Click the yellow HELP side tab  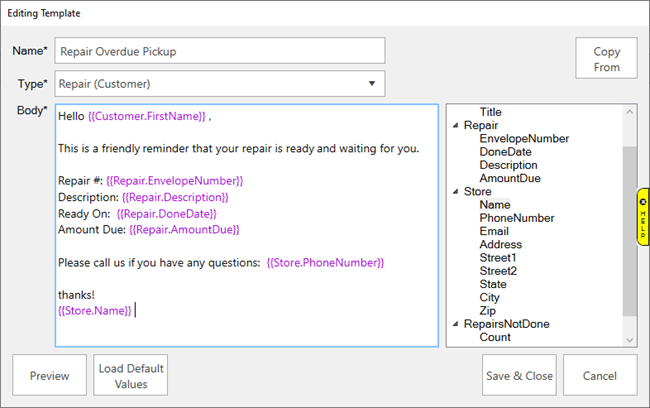pyautogui.click(x=643, y=217)
